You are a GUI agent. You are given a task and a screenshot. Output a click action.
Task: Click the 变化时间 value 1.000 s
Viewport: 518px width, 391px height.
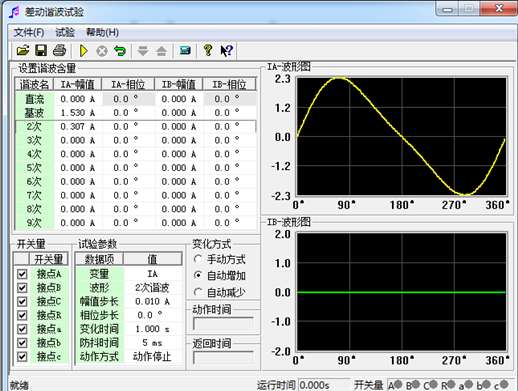coord(153,329)
